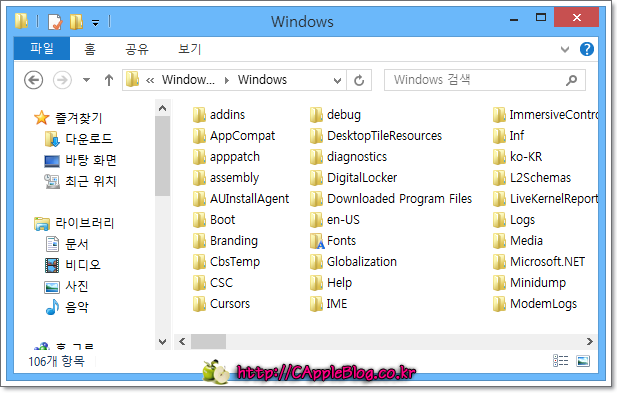Select the AUInstallAgent folder icon
This screenshot has width=618, height=393.
[x=199, y=199]
